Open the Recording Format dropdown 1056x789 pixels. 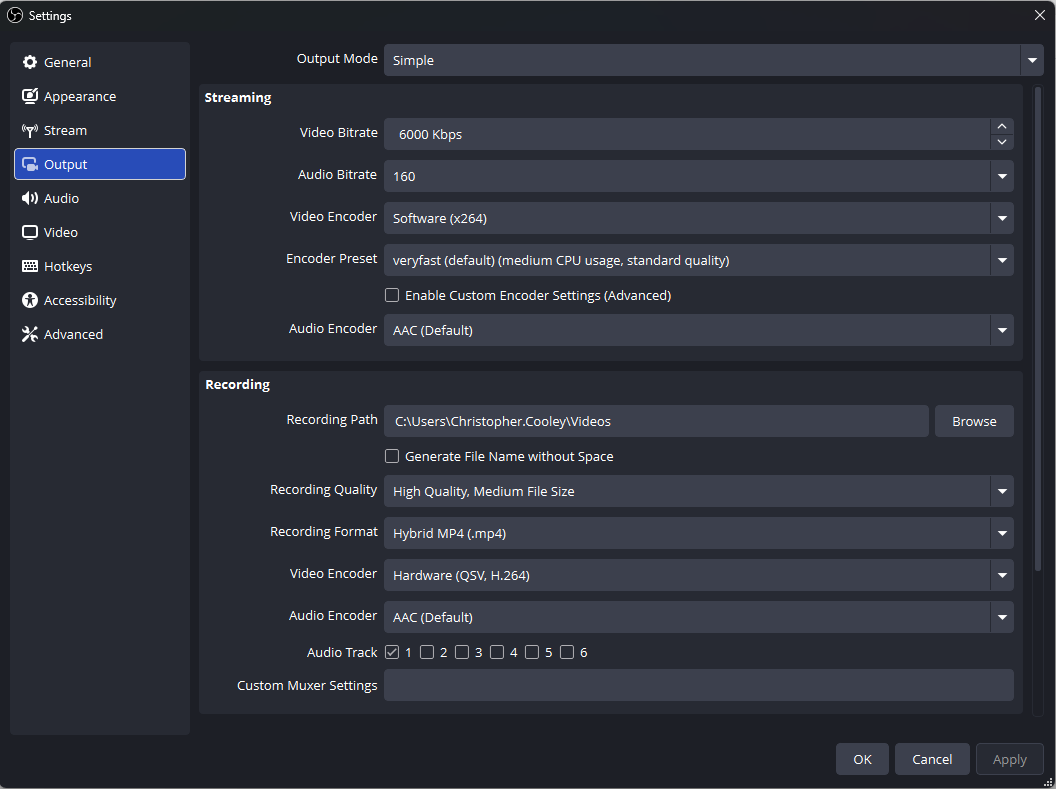coord(698,533)
